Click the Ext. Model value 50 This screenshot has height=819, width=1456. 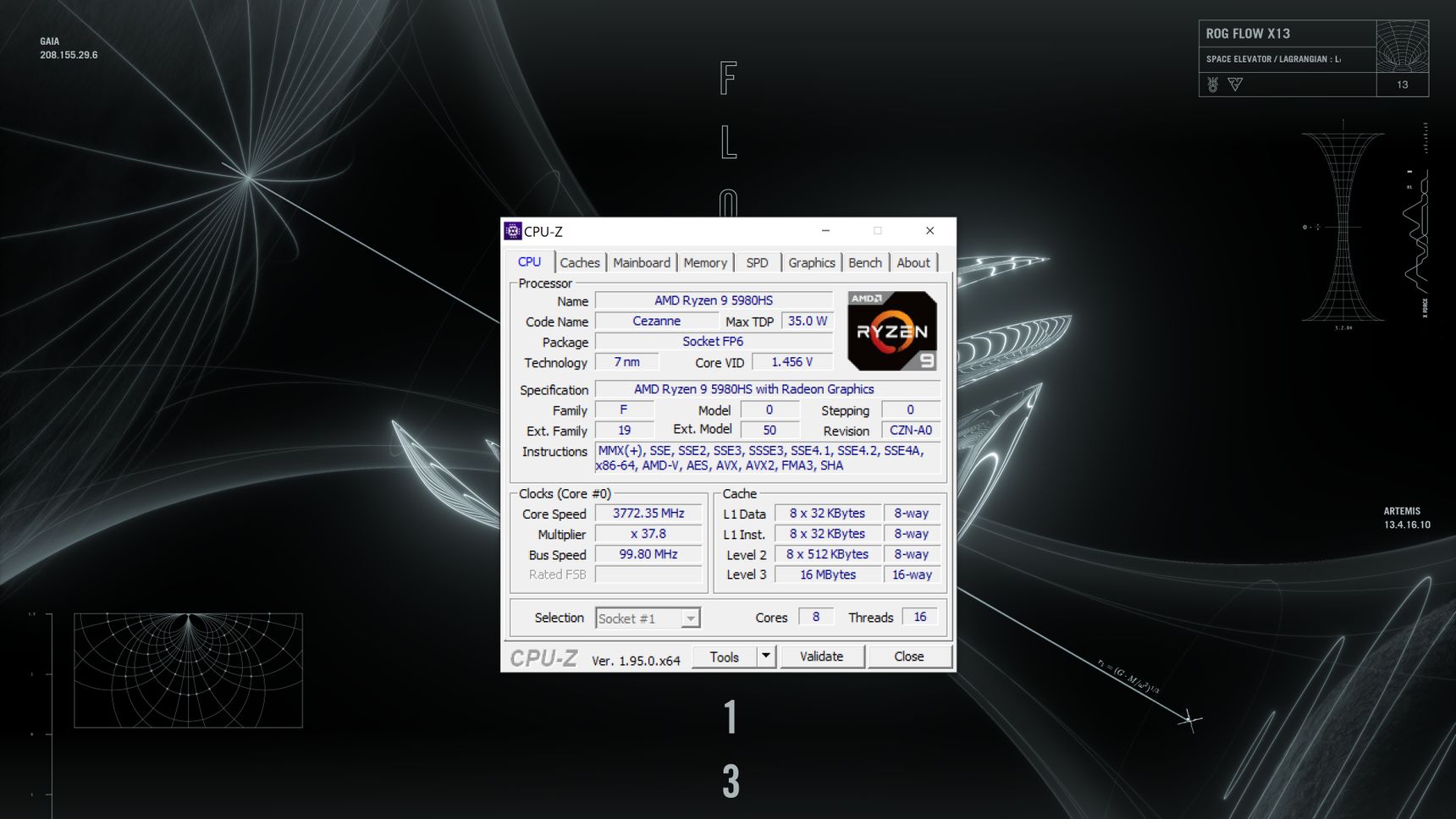769,430
